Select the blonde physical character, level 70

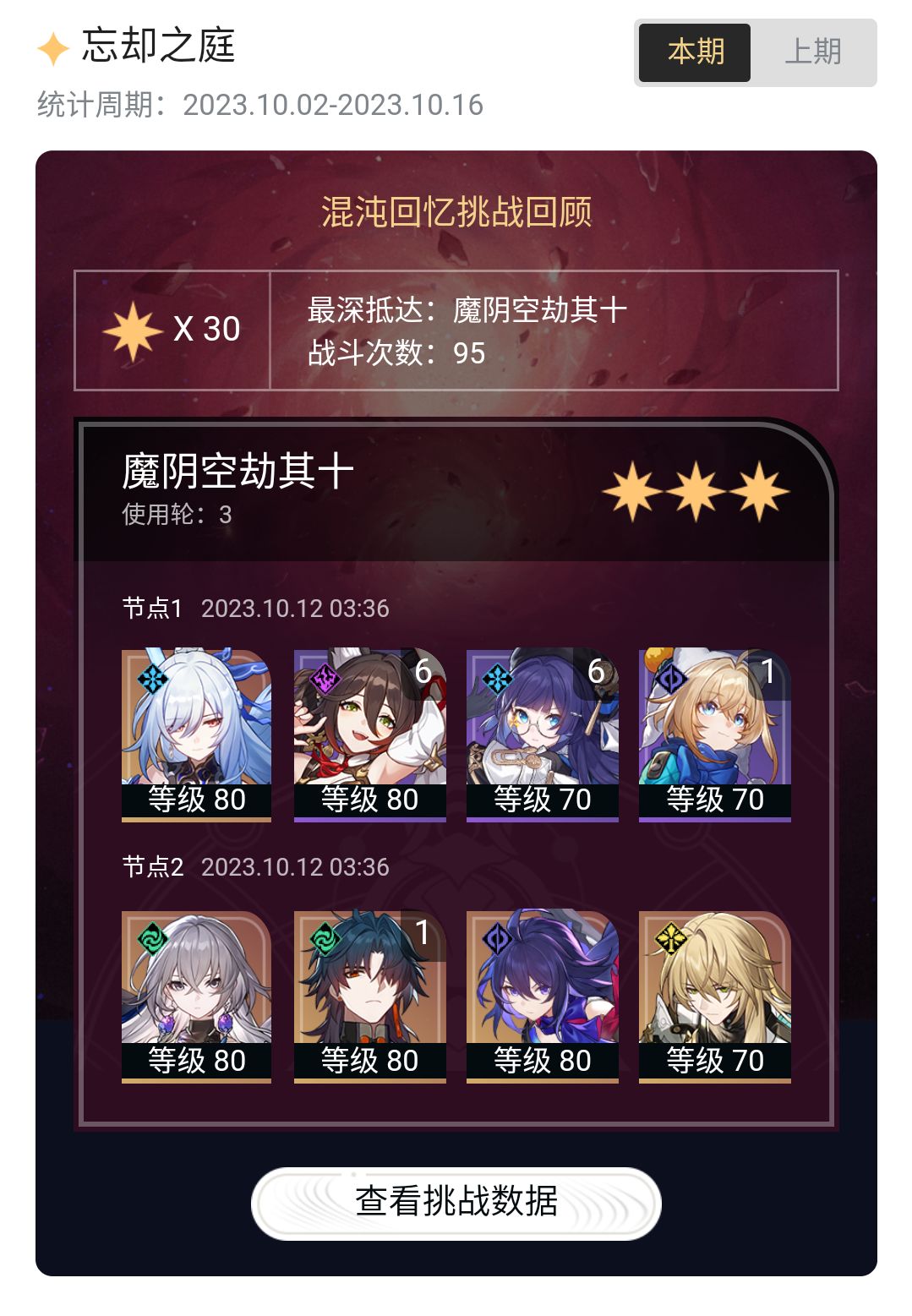(714, 996)
